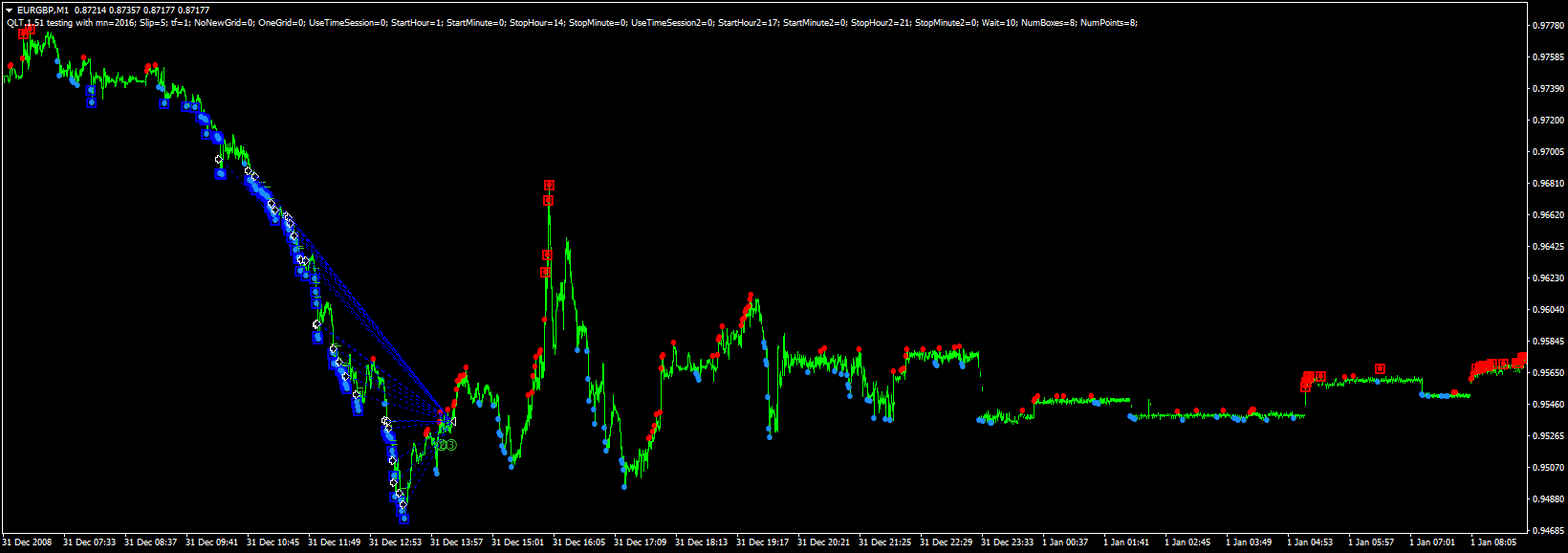Click the 31 Dec 09:41 time label

(212, 542)
